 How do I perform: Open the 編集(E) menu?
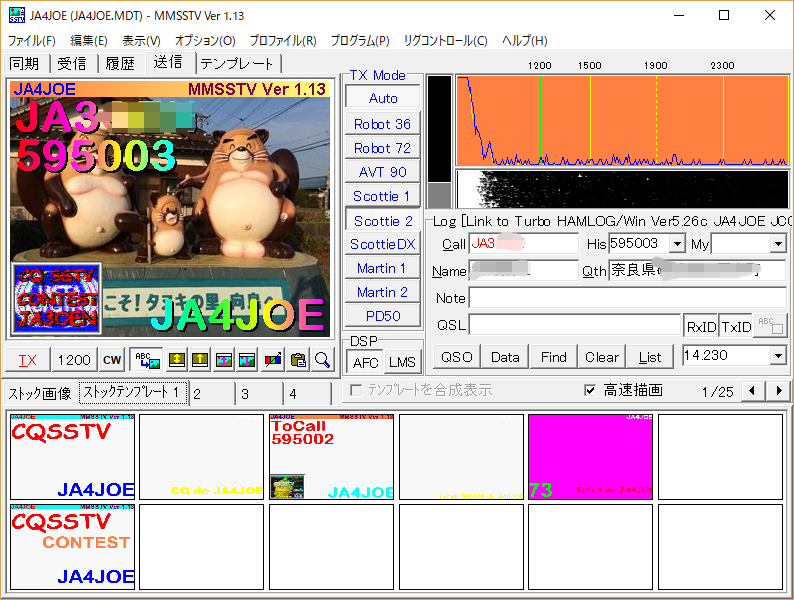click(89, 41)
